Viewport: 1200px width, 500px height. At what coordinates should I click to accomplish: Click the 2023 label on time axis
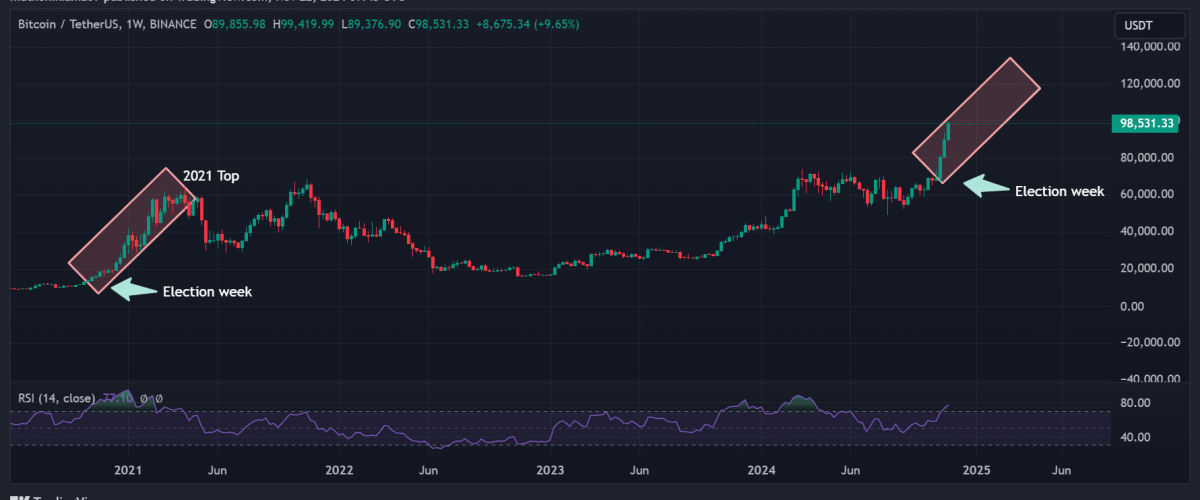(x=550, y=470)
